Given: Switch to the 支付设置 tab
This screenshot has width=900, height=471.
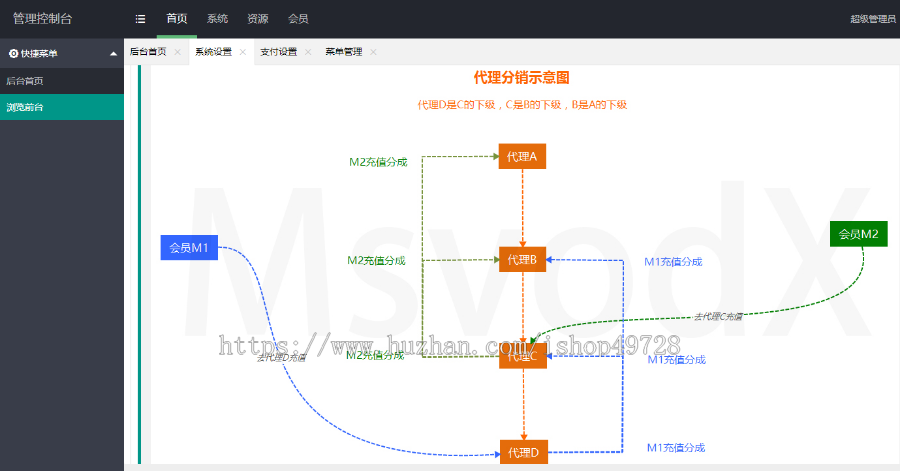Looking at the screenshot, I should click(x=278, y=52).
